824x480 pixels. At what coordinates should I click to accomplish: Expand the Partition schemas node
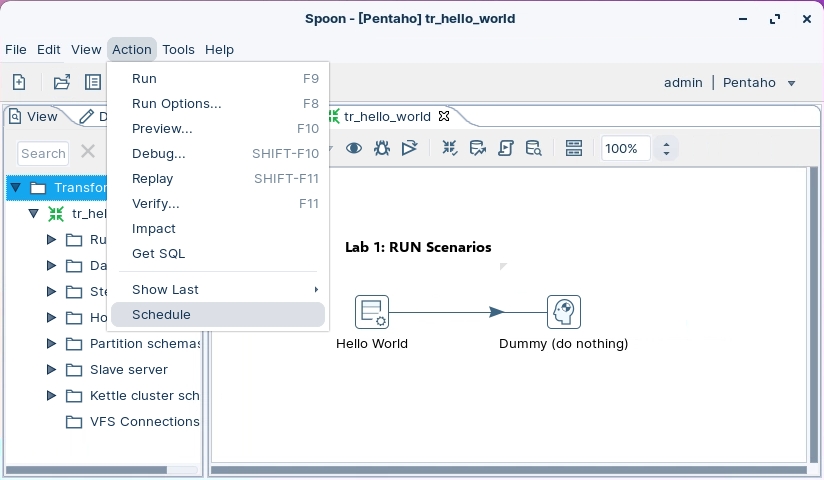click(51, 343)
